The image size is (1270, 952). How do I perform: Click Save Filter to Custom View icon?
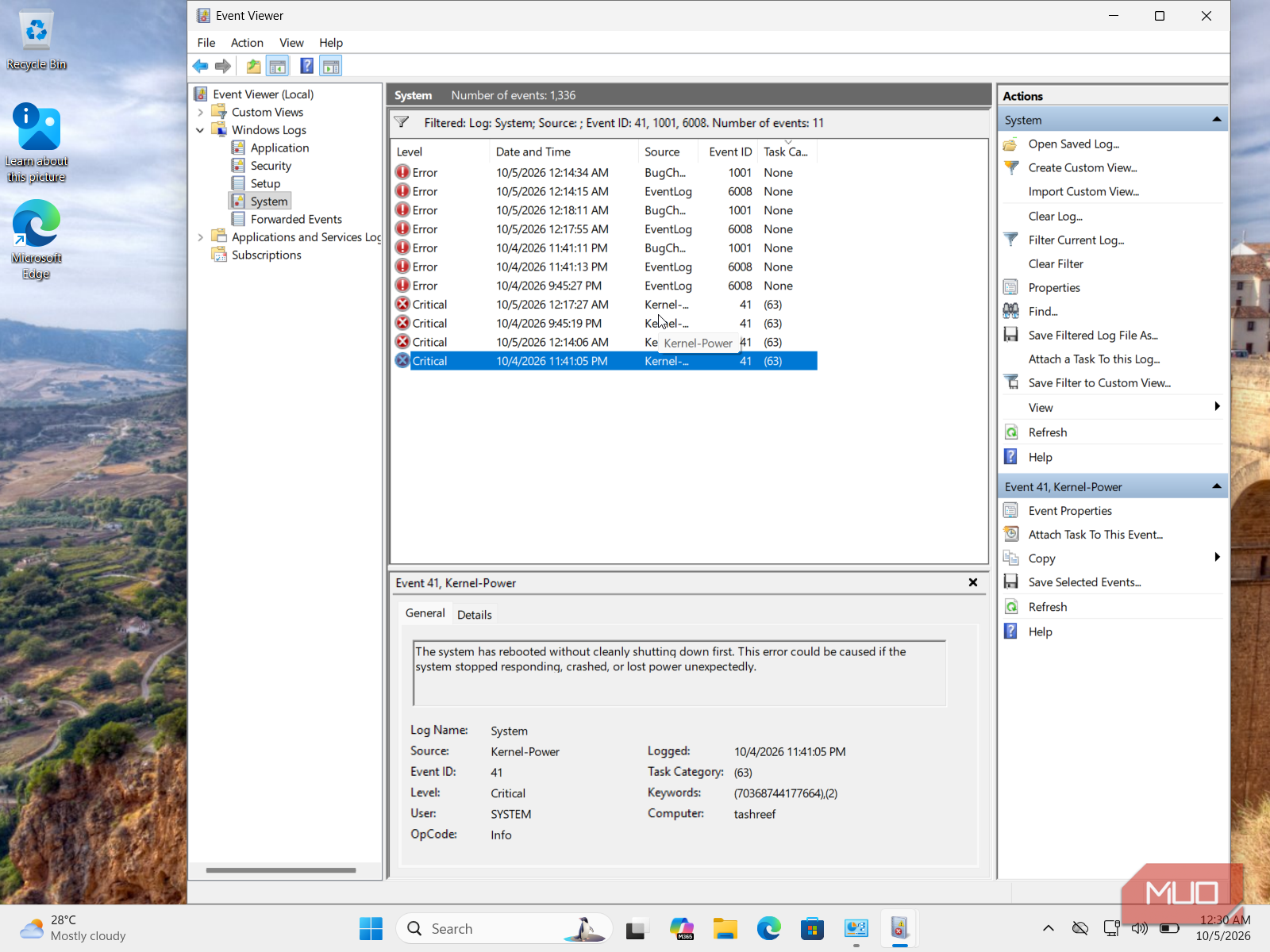pyautogui.click(x=1010, y=382)
